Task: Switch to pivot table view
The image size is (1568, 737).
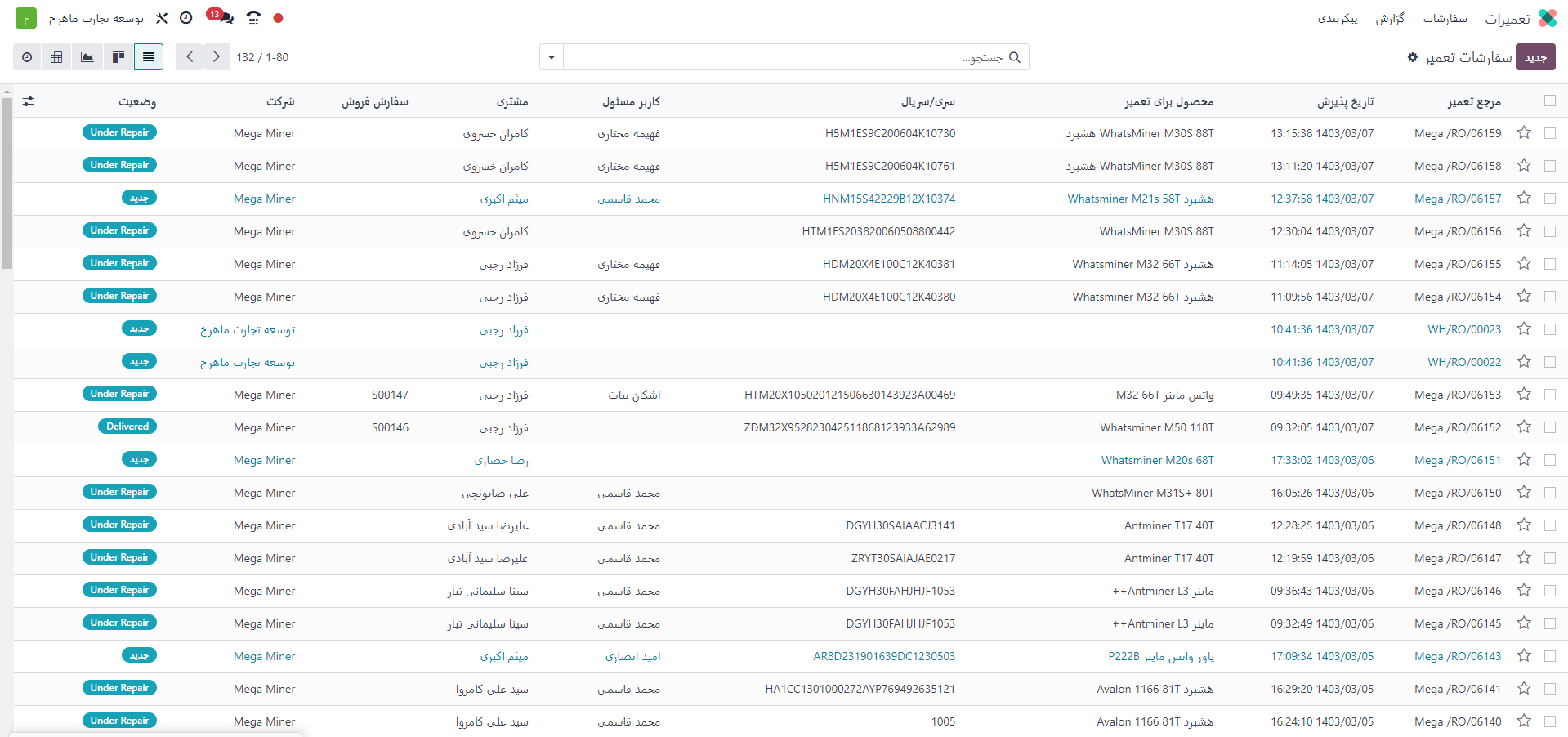Action: point(56,57)
